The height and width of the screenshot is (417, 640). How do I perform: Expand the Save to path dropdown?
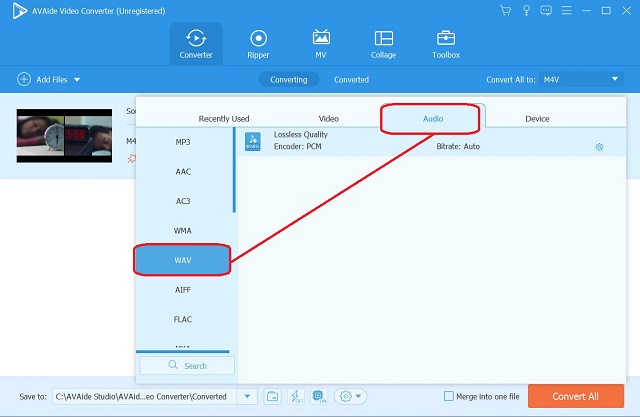(x=247, y=396)
